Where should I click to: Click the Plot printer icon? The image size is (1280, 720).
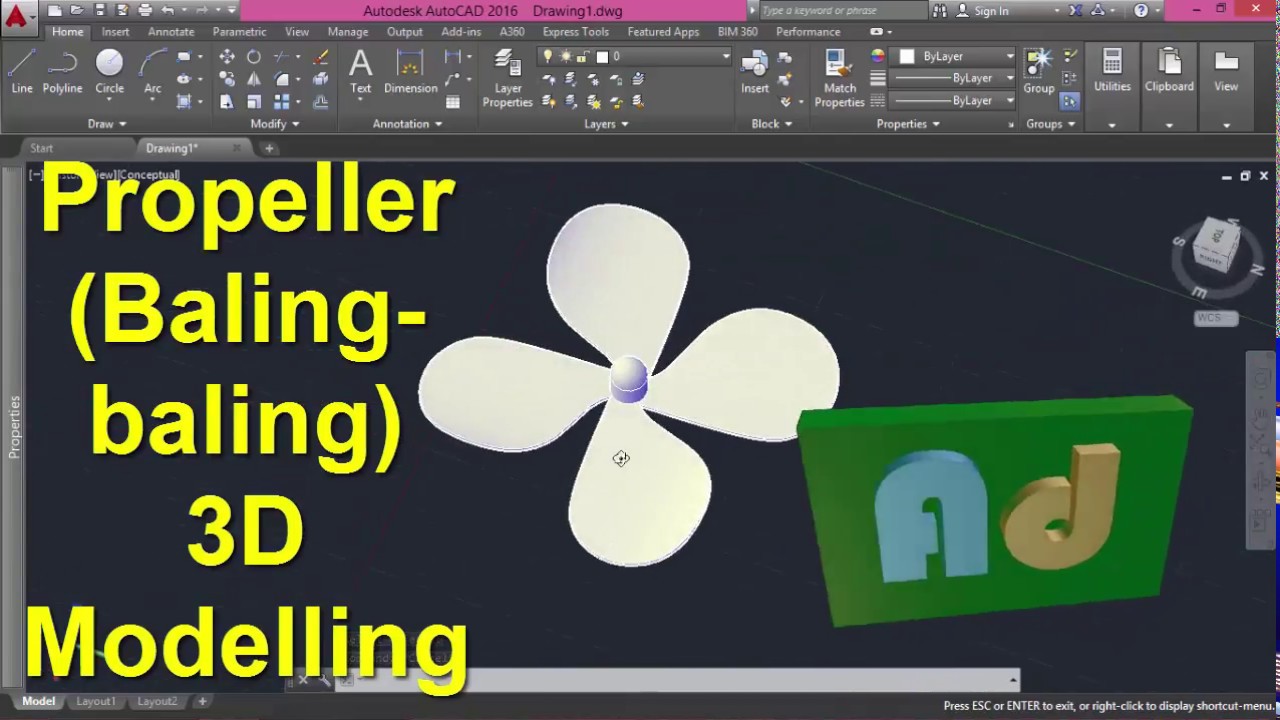145,10
